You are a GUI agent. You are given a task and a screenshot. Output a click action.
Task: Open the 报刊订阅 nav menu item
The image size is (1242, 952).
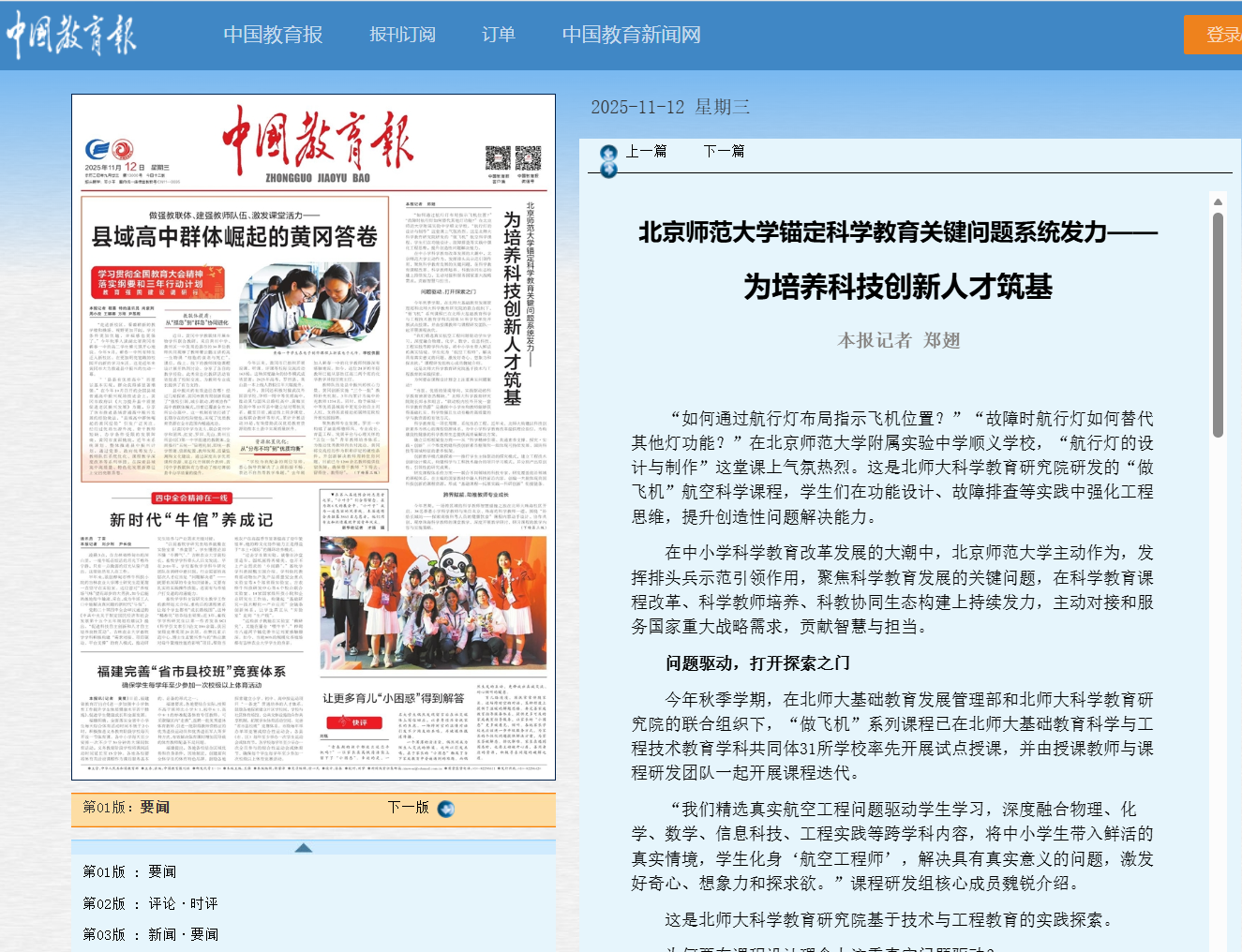(402, 35)
